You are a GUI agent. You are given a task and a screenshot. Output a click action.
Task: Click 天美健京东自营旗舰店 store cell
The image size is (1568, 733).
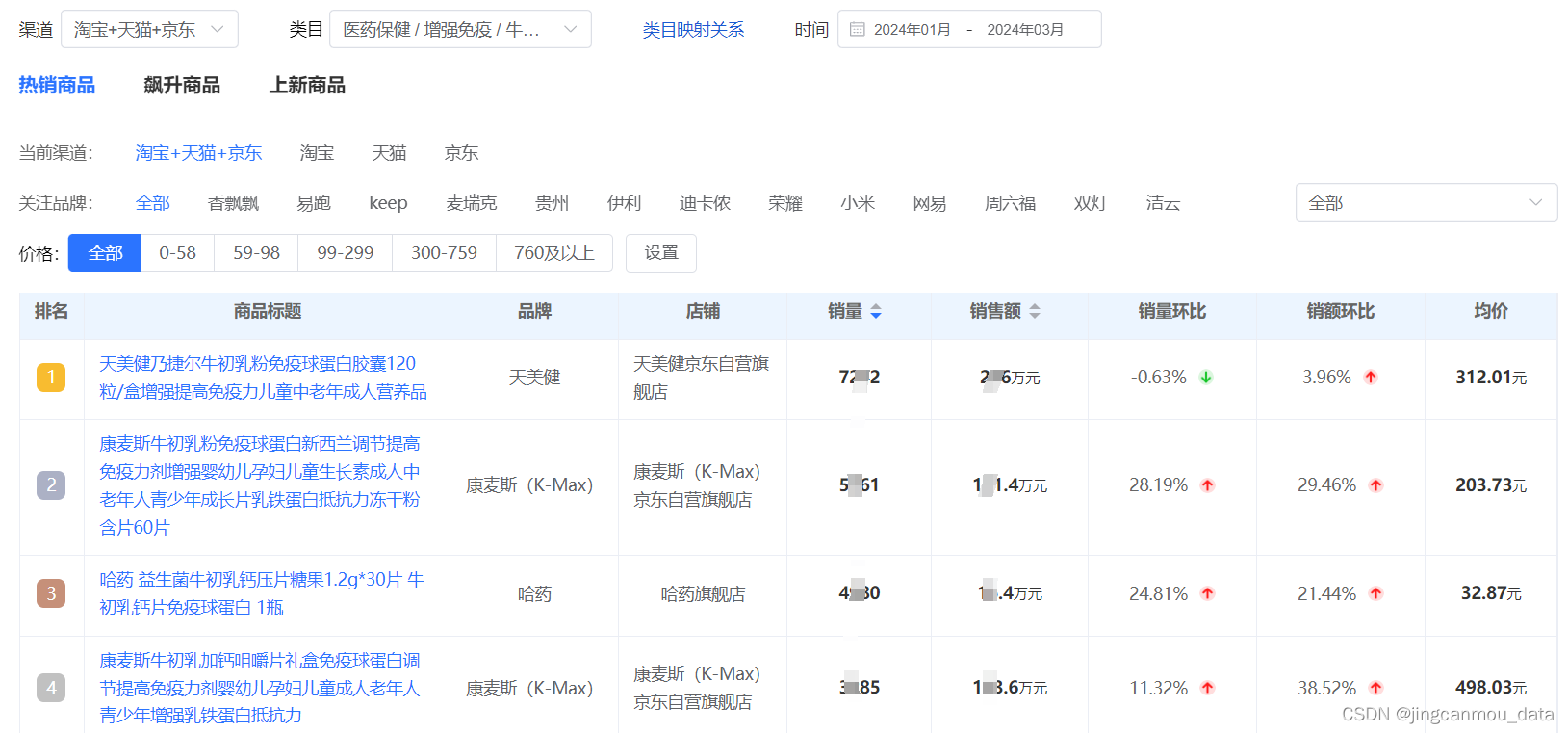(701, 378)
